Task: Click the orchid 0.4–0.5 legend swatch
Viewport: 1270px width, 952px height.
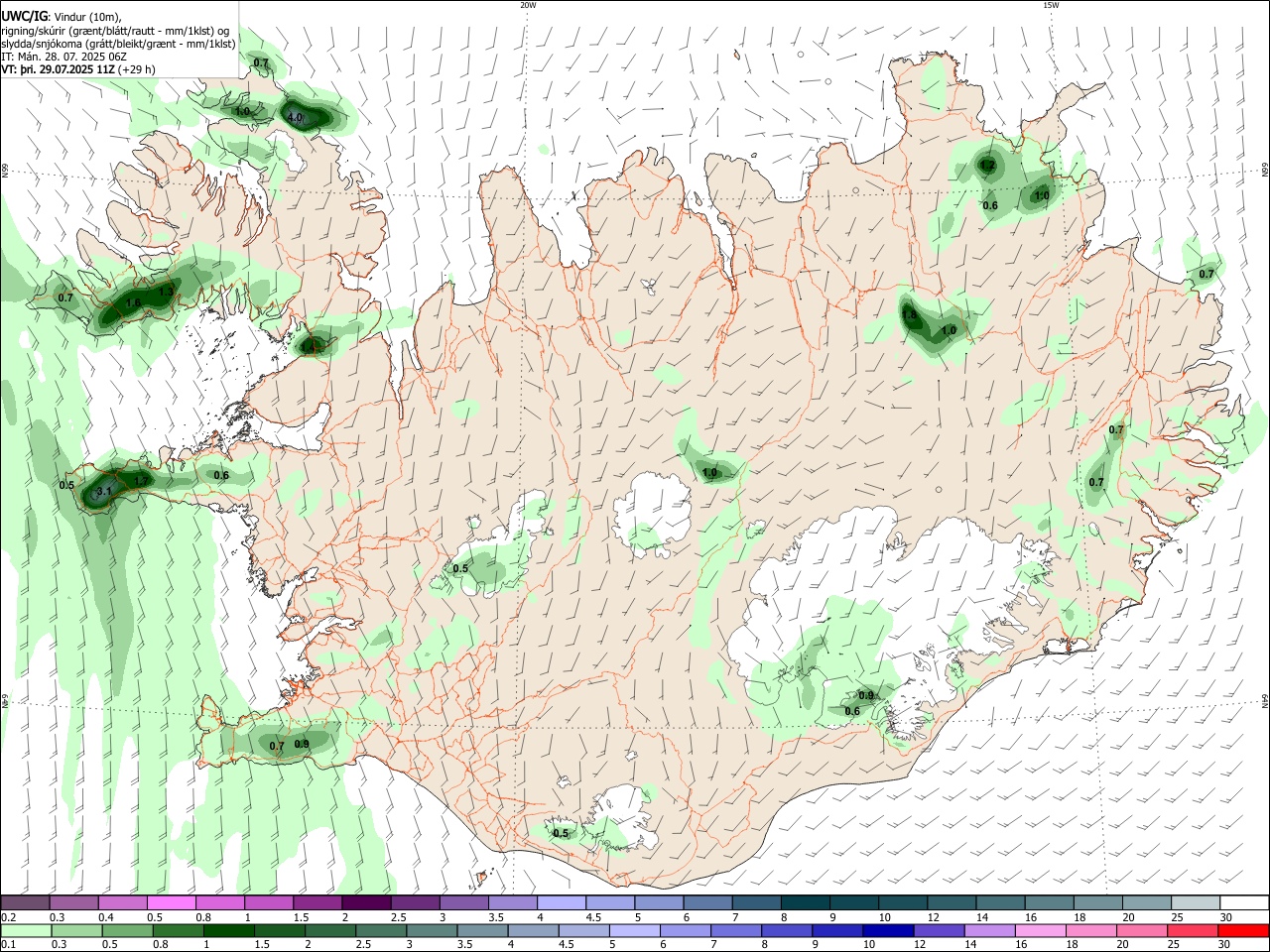Action: [122, 903]
